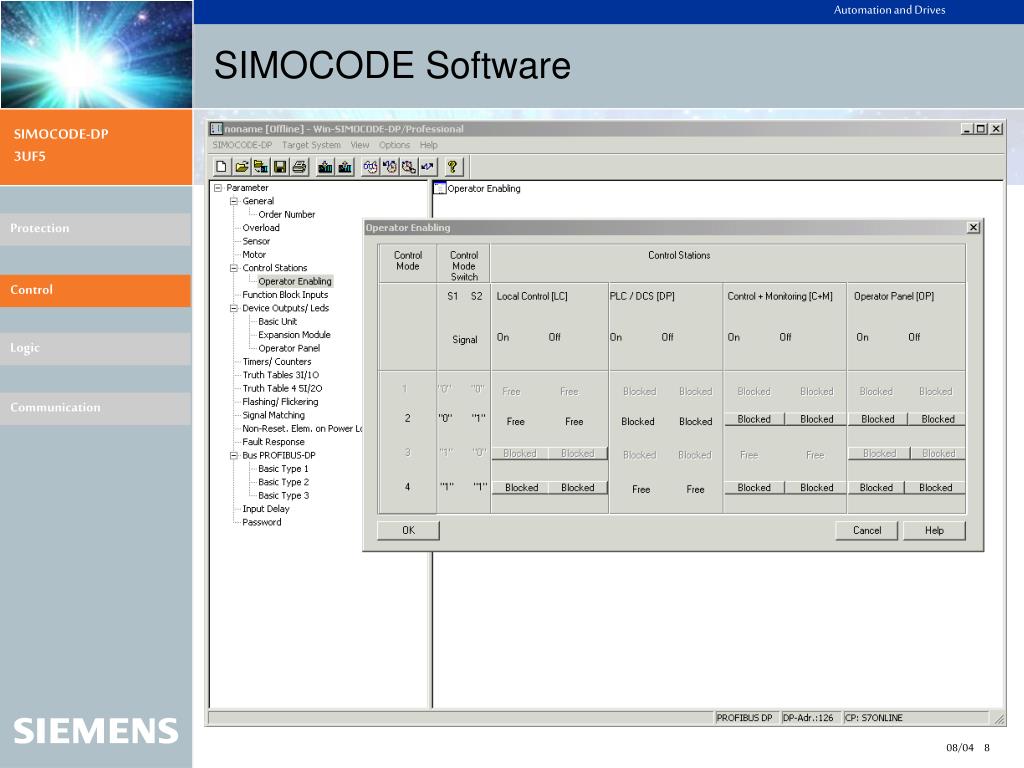Select Flashing/ Flickering tree item
Viewport: 1024px width, 768px height.
click(280, 402)
